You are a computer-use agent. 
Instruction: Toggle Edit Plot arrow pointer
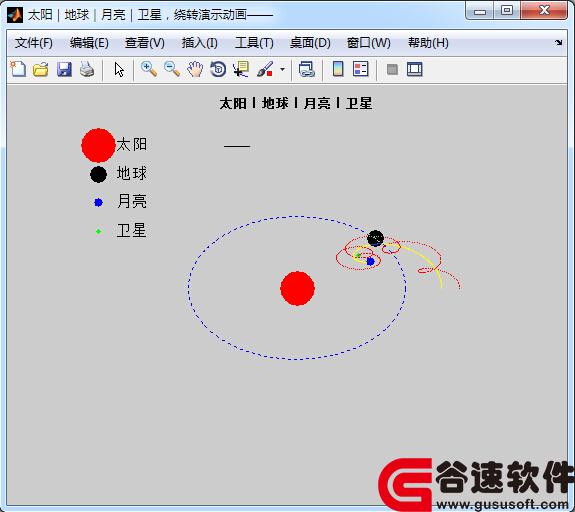coord(119,69)
